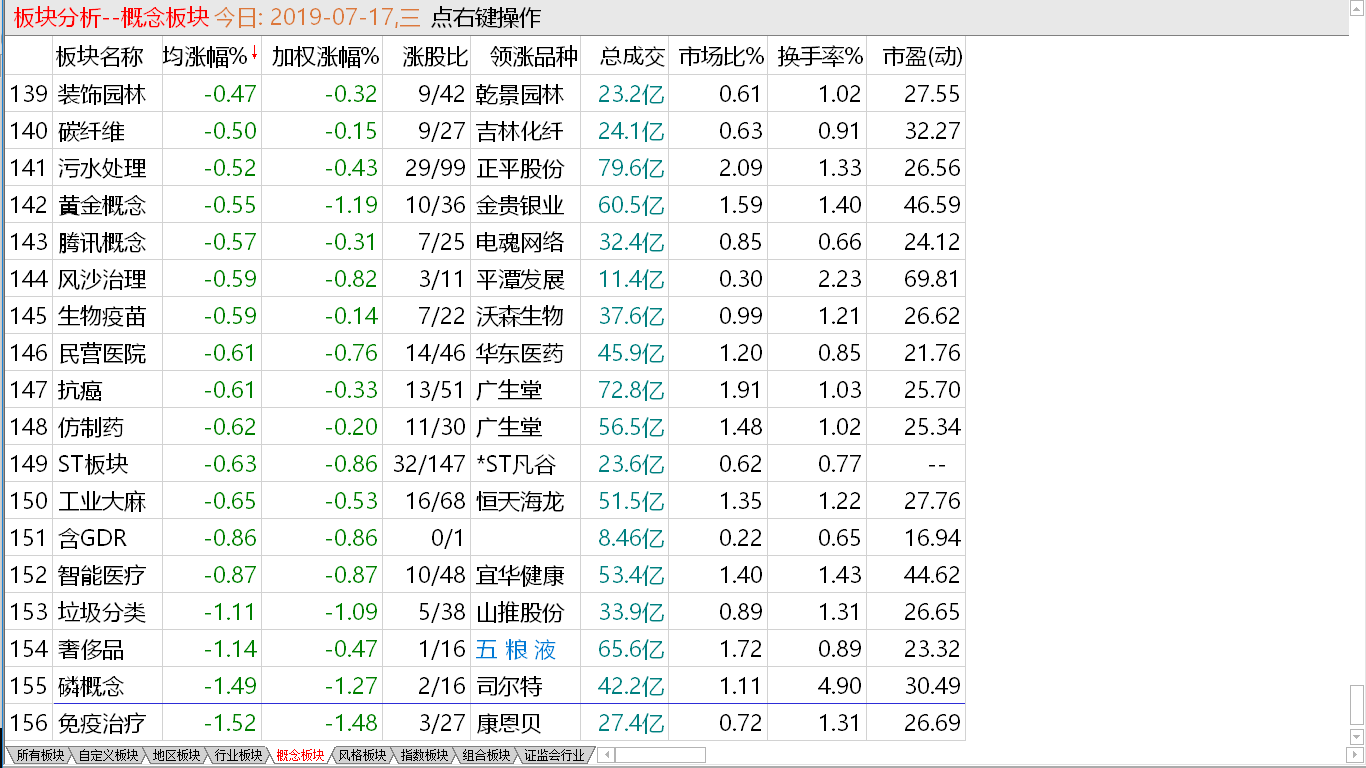
Task: Sort by 总成交 column header
Action: [x=632, y=56]
